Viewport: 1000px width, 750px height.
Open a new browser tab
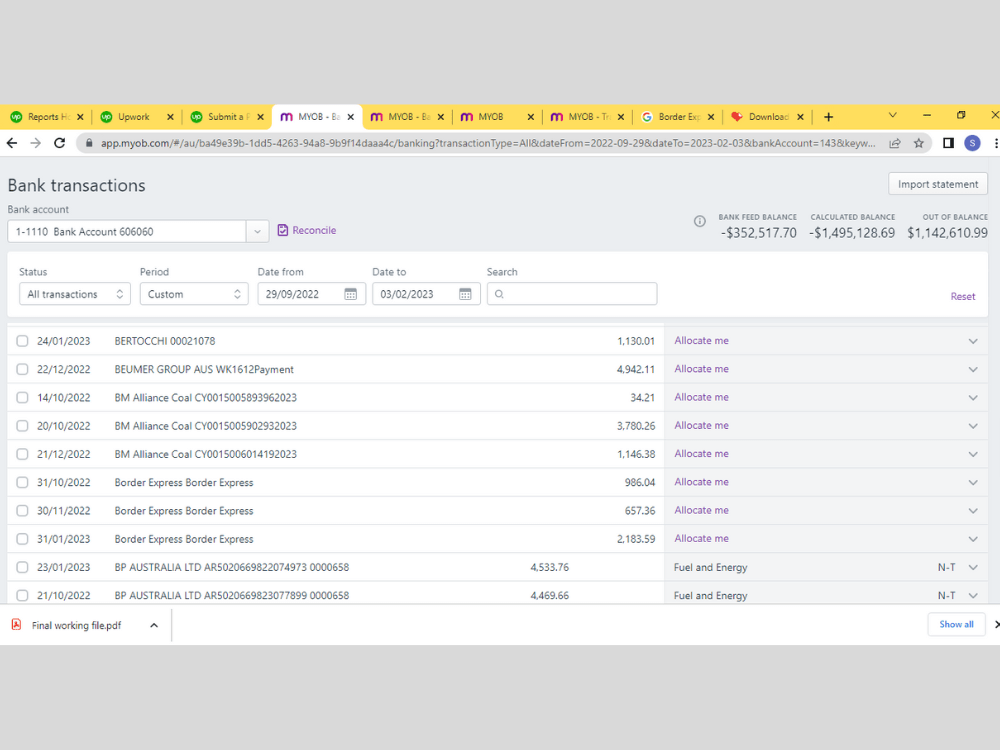(x=828, y=117)
